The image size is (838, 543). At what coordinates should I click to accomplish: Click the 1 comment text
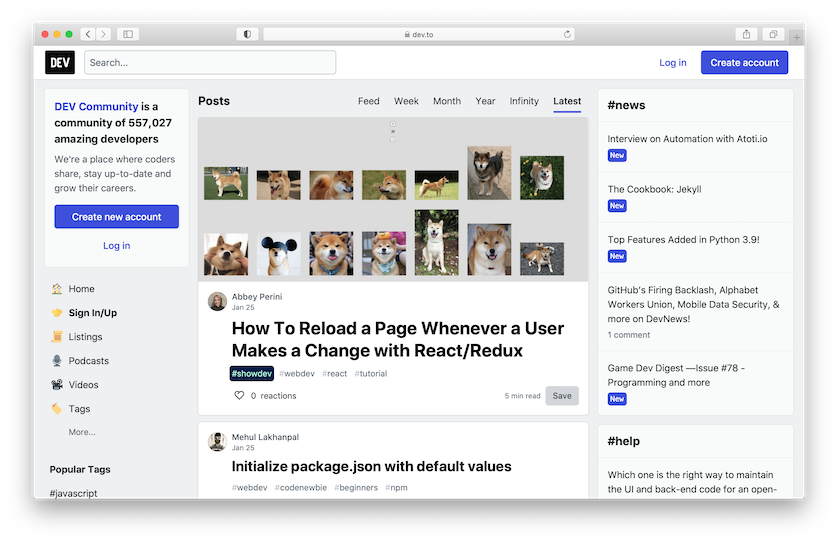628,335
